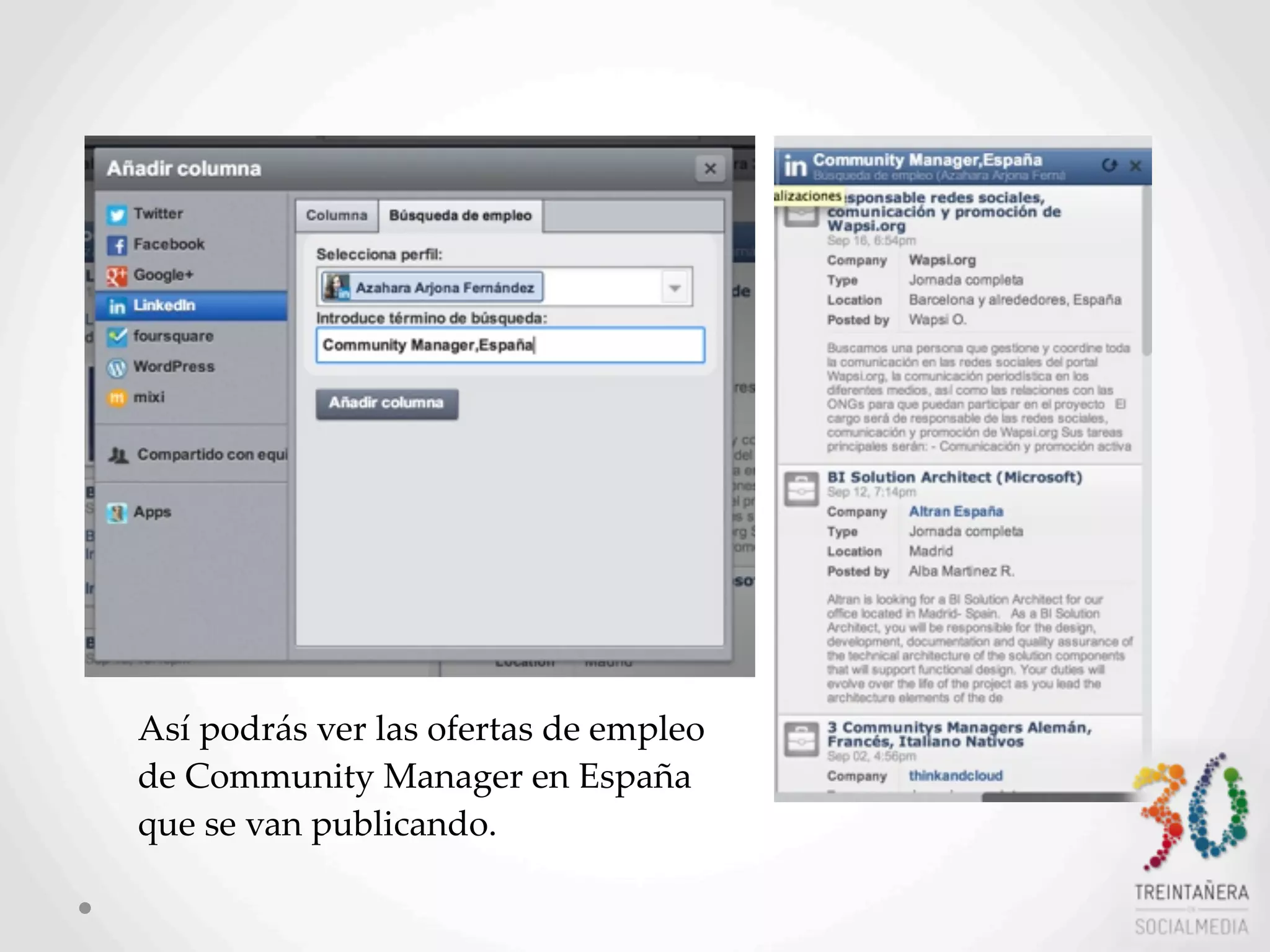
Task: Close the Añadir columna dialog
Action: 710,168
